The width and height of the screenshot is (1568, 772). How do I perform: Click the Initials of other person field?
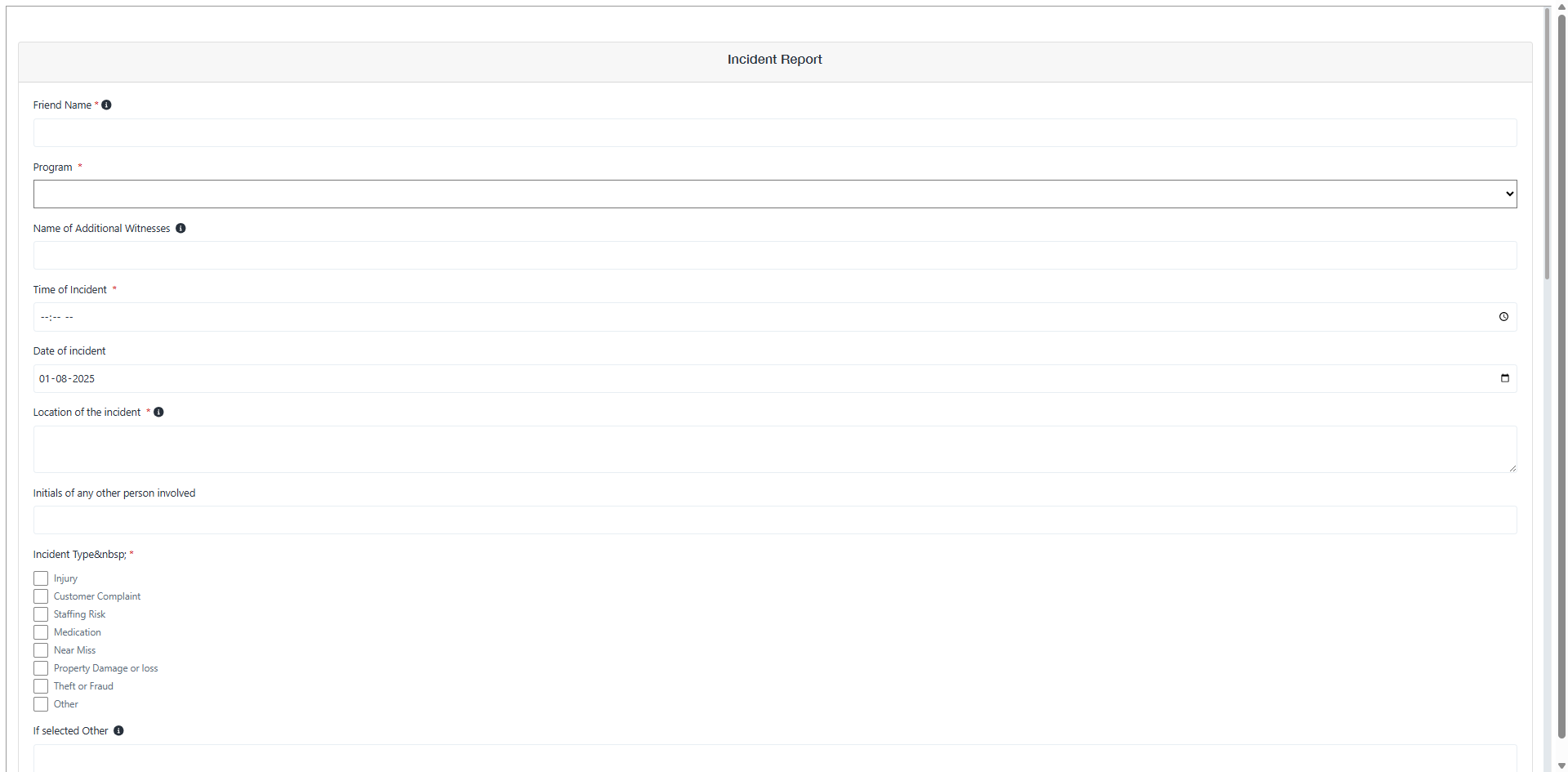(774, 520)
